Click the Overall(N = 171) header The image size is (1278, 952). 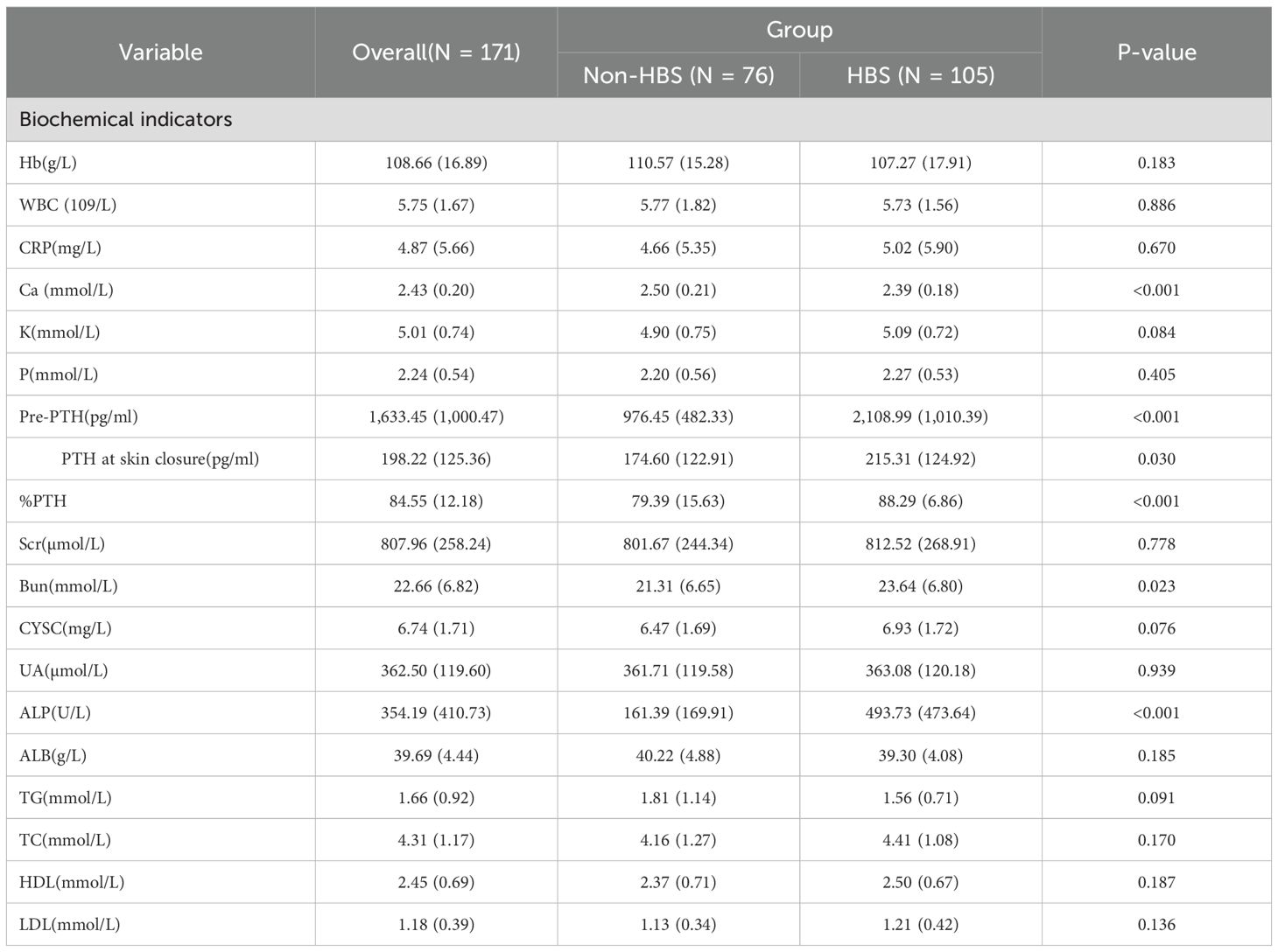(436, 52)
